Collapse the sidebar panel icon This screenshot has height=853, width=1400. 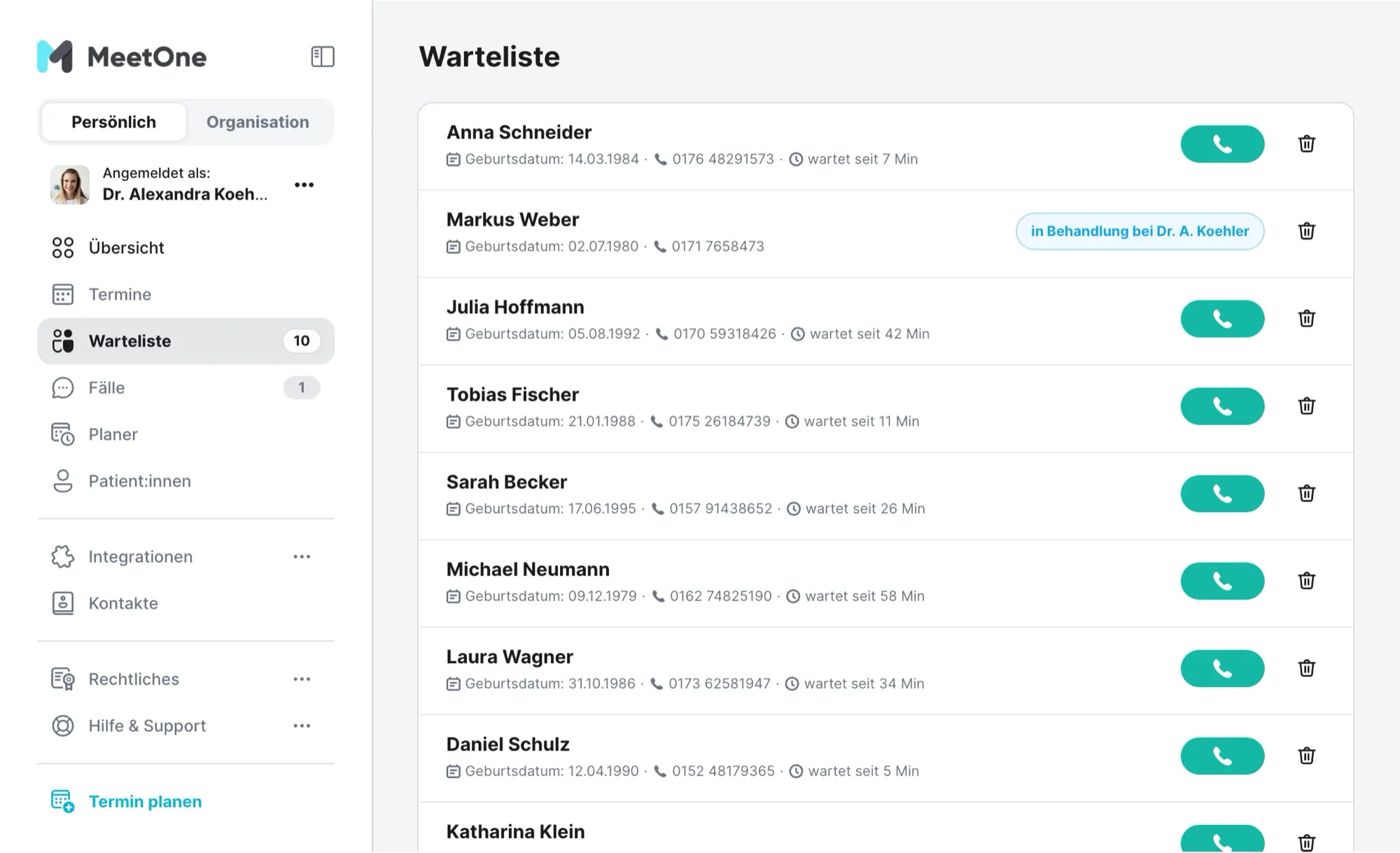click(x=323, y=57)
